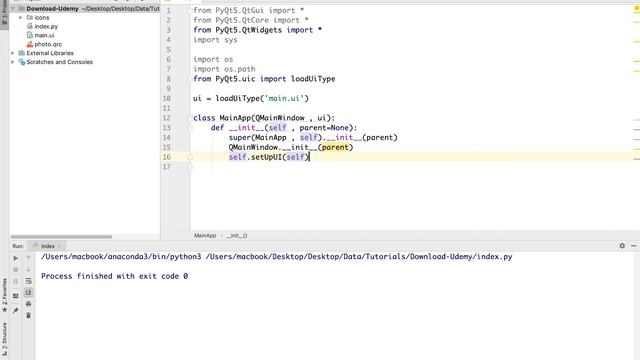Click the 'super(MainApp , self)' code line

point(313,138)
